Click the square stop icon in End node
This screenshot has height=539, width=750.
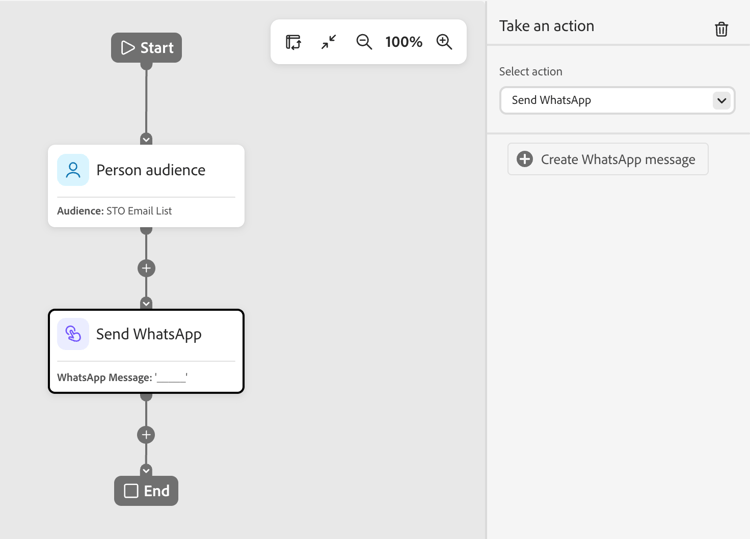(x=131, y=491)
